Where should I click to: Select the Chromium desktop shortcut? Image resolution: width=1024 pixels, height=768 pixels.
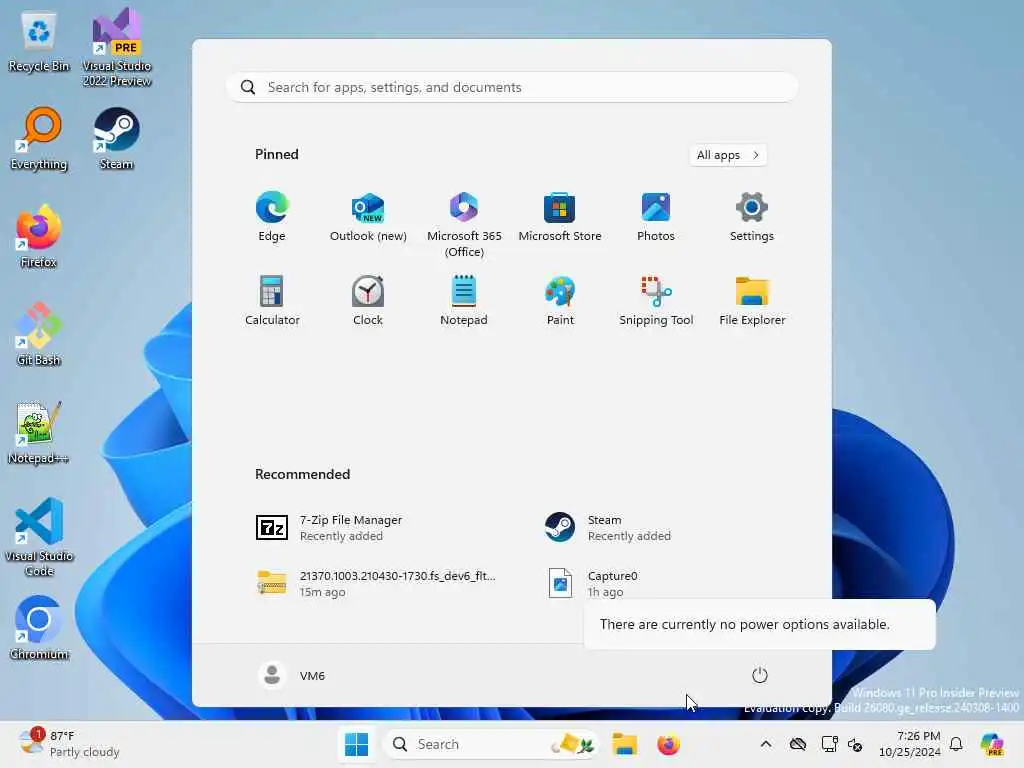point(39,628)
